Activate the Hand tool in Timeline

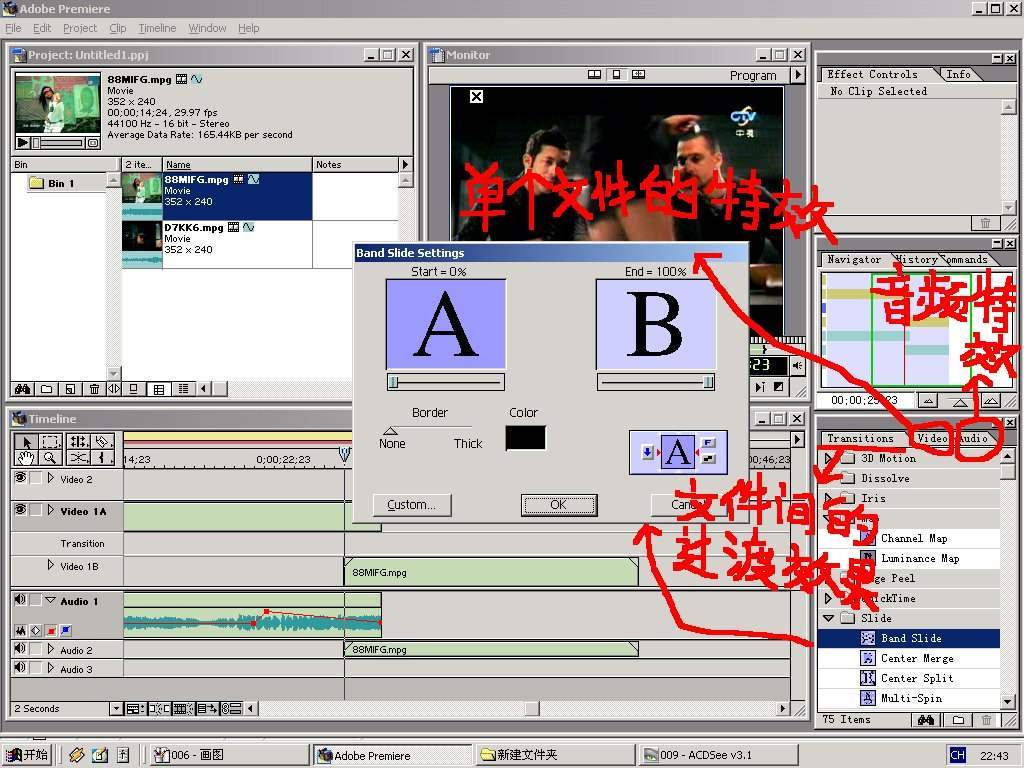point(26,458)
